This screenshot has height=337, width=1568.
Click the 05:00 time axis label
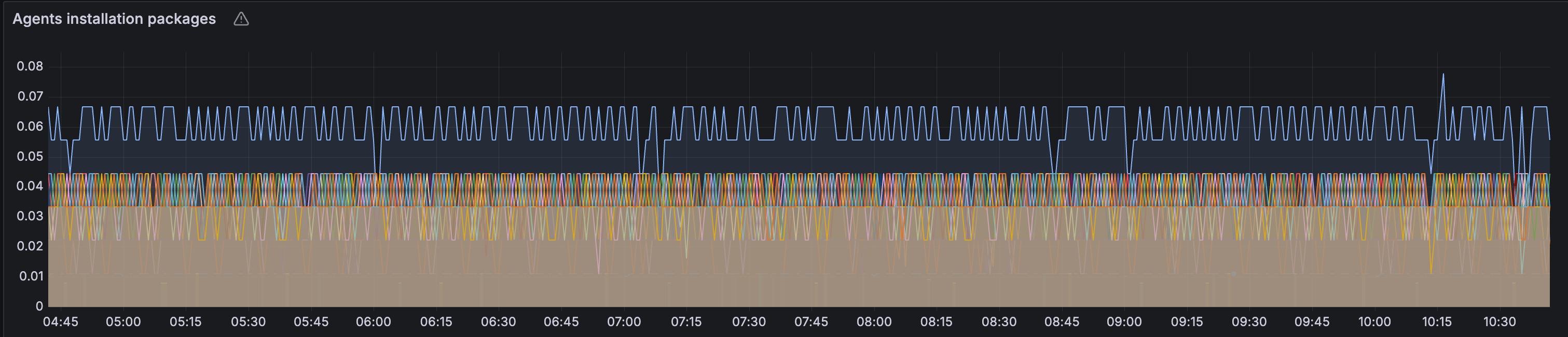[123, 322]
